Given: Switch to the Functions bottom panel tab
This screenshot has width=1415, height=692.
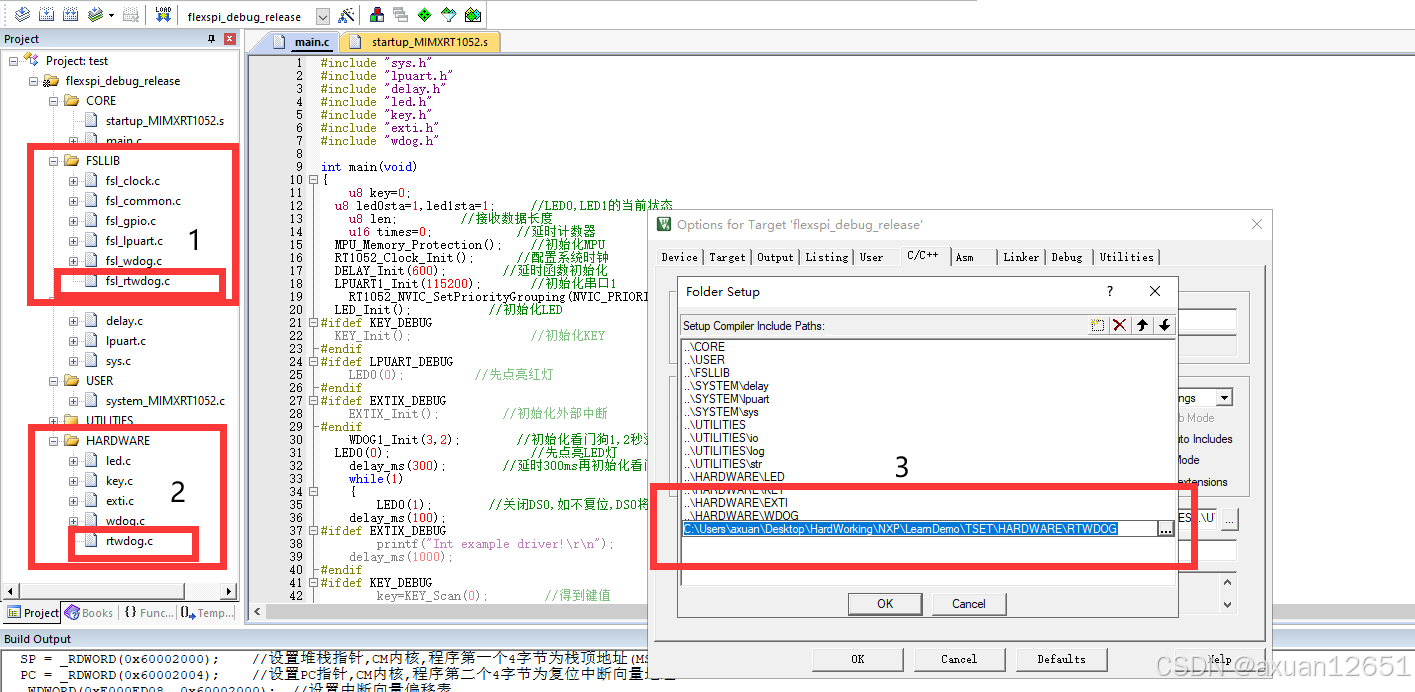Looking at the screenshot, I should tap(148, 613).
